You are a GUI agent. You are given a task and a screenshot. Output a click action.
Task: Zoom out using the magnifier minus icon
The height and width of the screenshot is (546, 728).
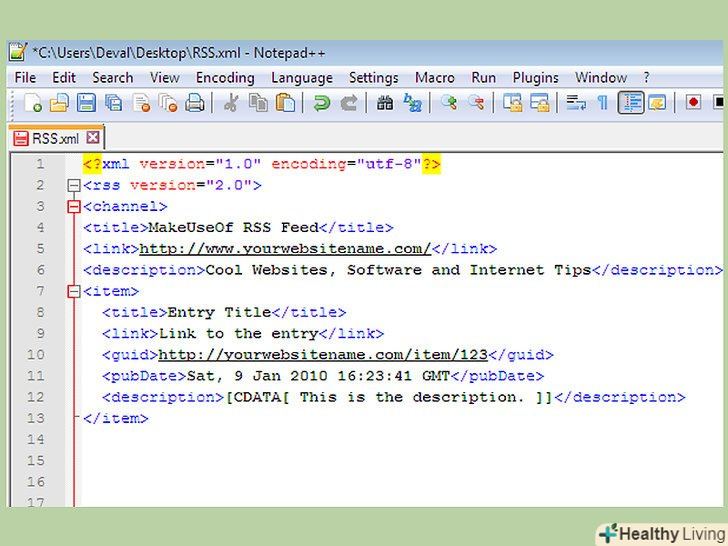[x=476, y=103]
